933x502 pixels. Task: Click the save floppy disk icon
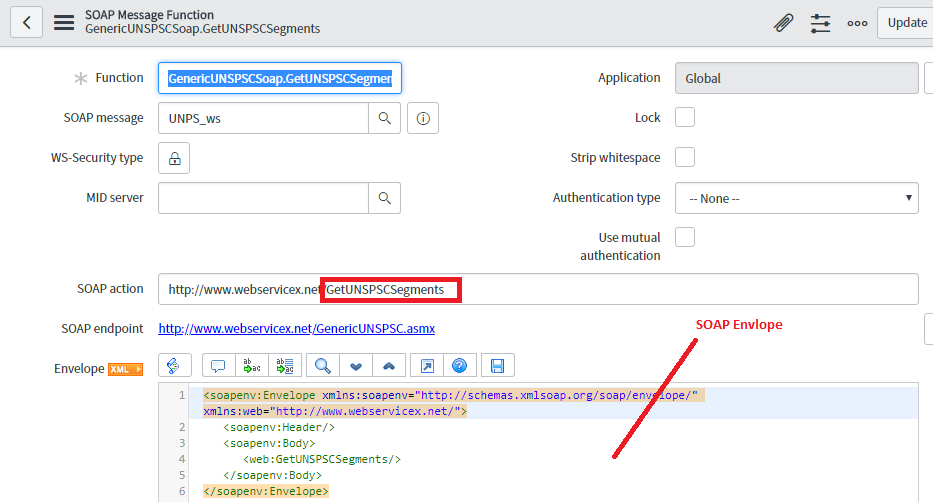(497, 366)
